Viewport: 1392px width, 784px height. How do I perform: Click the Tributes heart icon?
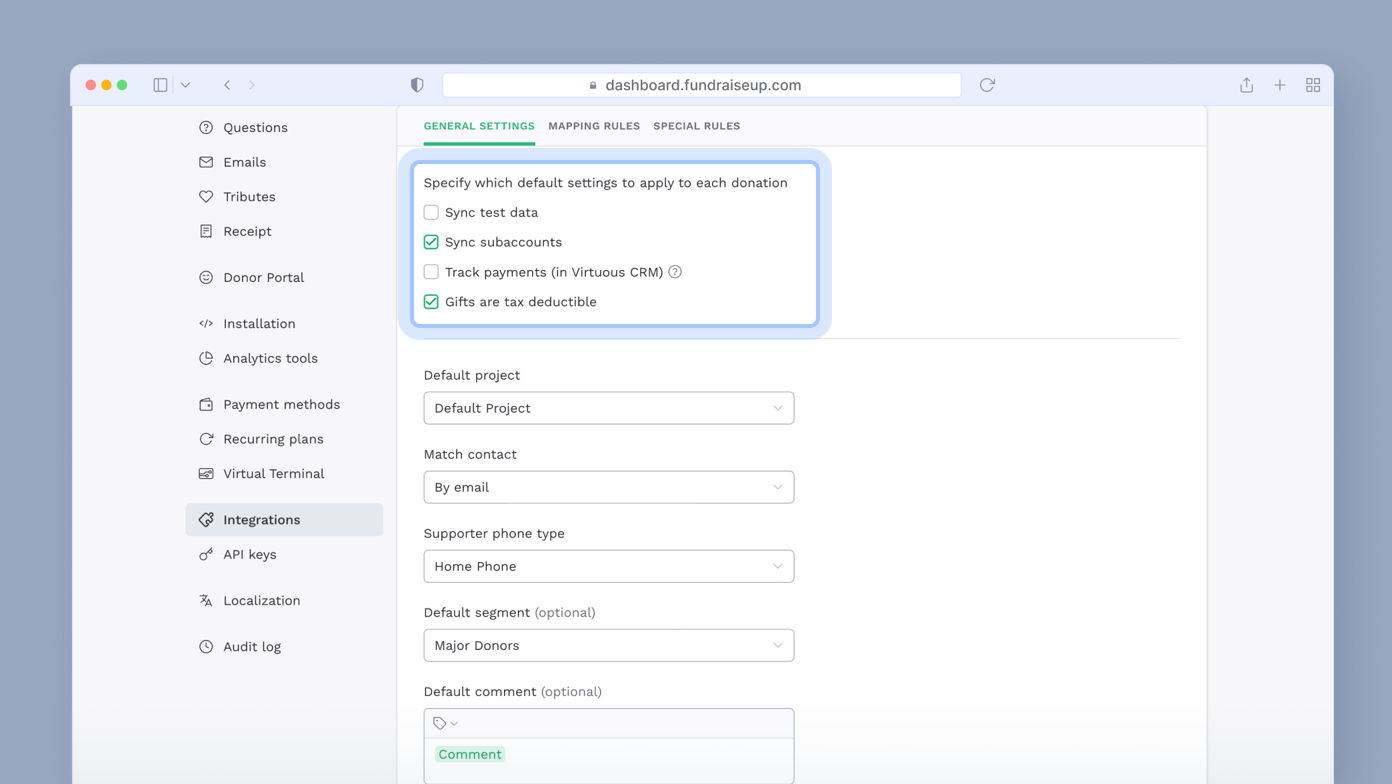pos(205,196)
